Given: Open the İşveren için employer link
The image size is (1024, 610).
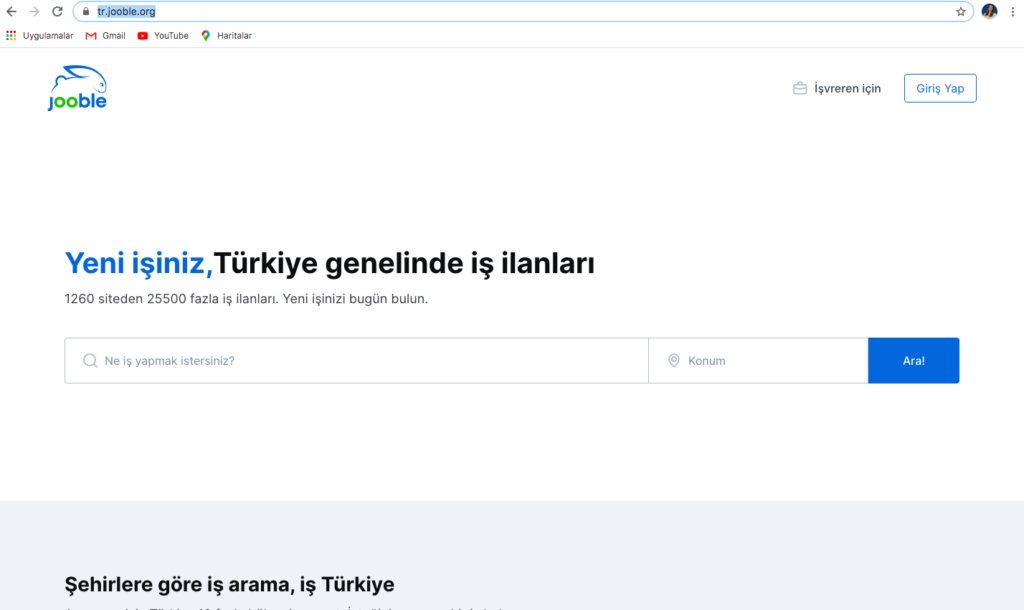Looking at the screenshot, I should [847, 89].
